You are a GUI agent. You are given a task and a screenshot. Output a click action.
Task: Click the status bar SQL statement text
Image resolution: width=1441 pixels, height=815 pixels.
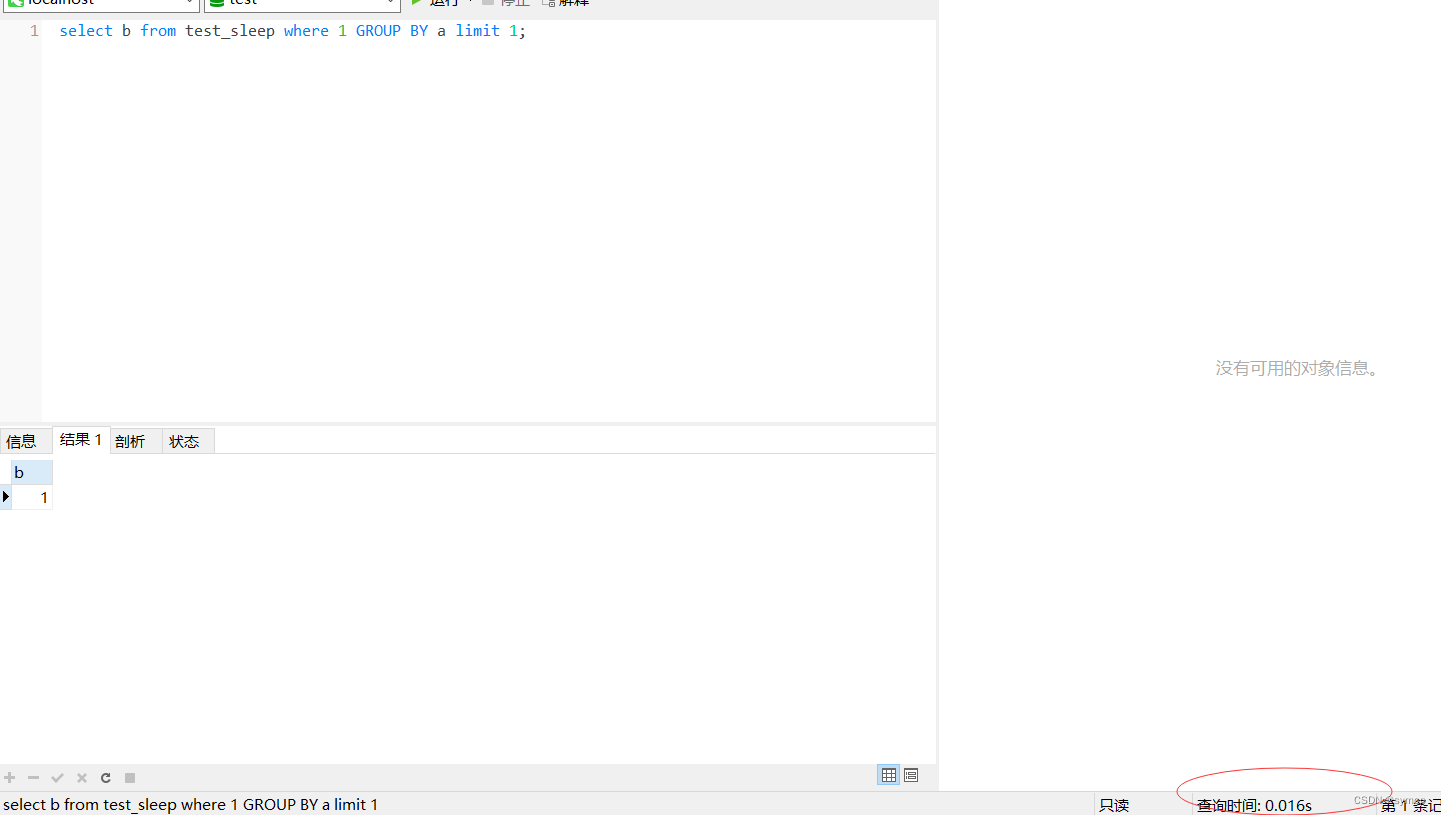tap(190, 805)
